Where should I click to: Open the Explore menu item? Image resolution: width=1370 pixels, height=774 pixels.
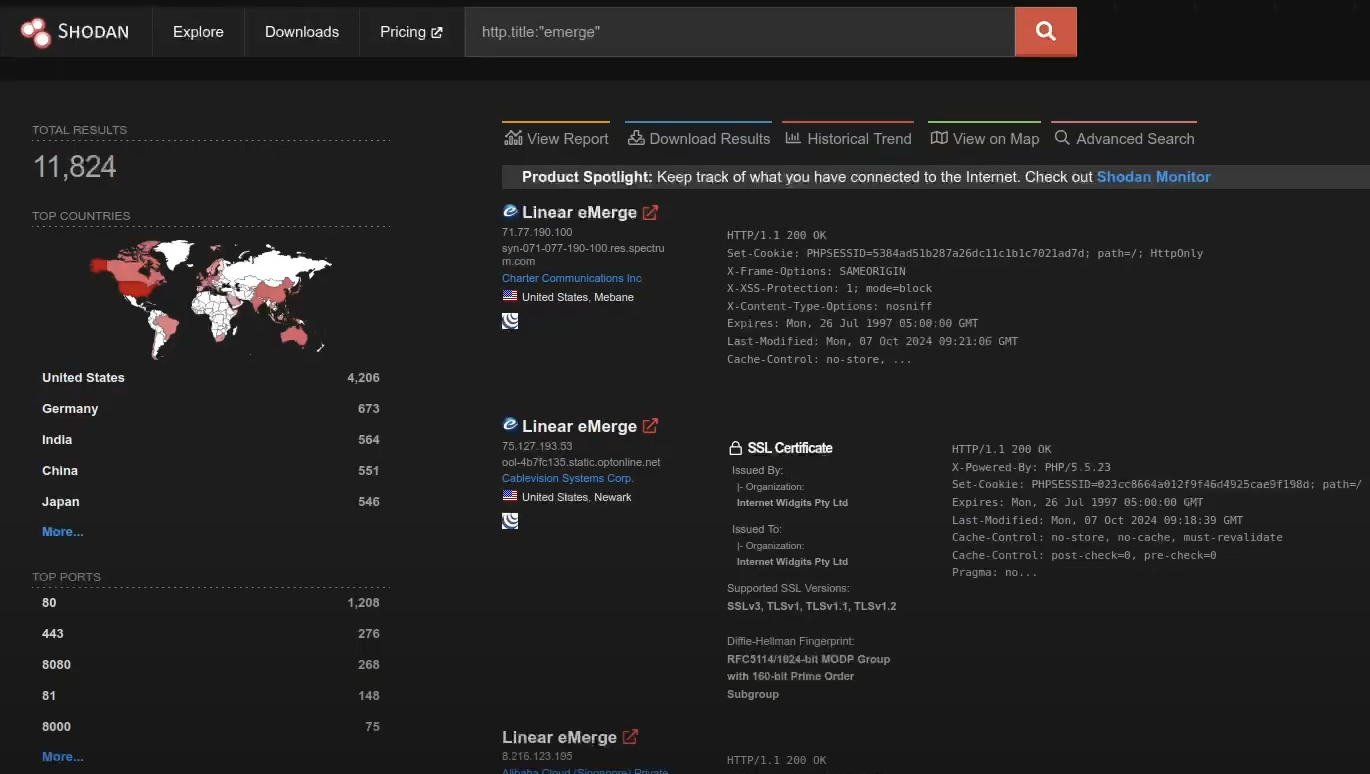coord(197,31)
